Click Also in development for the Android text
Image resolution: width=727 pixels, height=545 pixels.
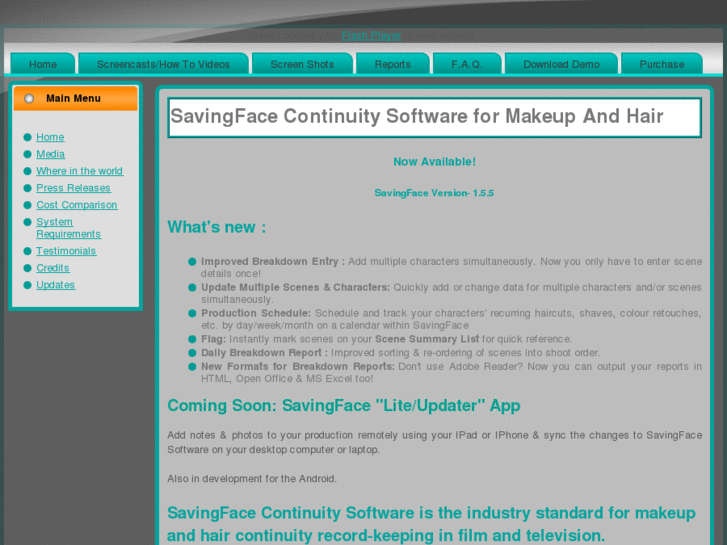[252, 479]
